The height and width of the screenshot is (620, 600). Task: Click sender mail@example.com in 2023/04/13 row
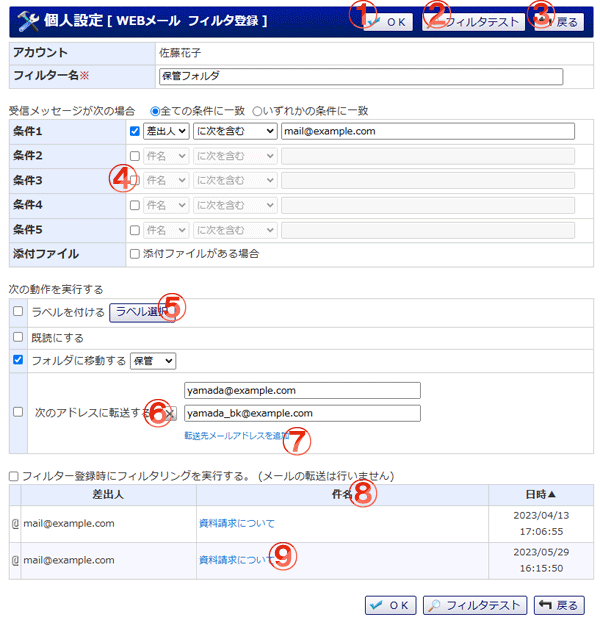[69, 524]
